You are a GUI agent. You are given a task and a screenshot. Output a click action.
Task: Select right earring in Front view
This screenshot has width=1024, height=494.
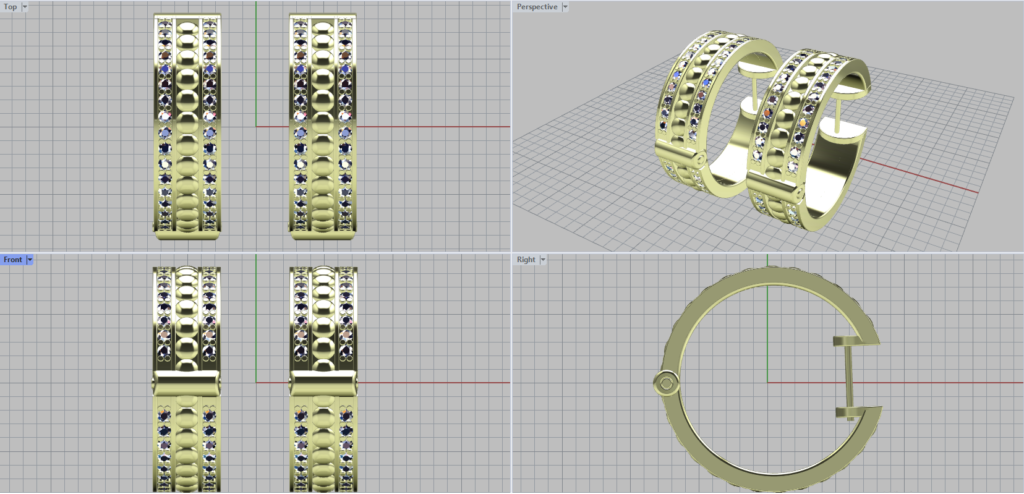323,379
